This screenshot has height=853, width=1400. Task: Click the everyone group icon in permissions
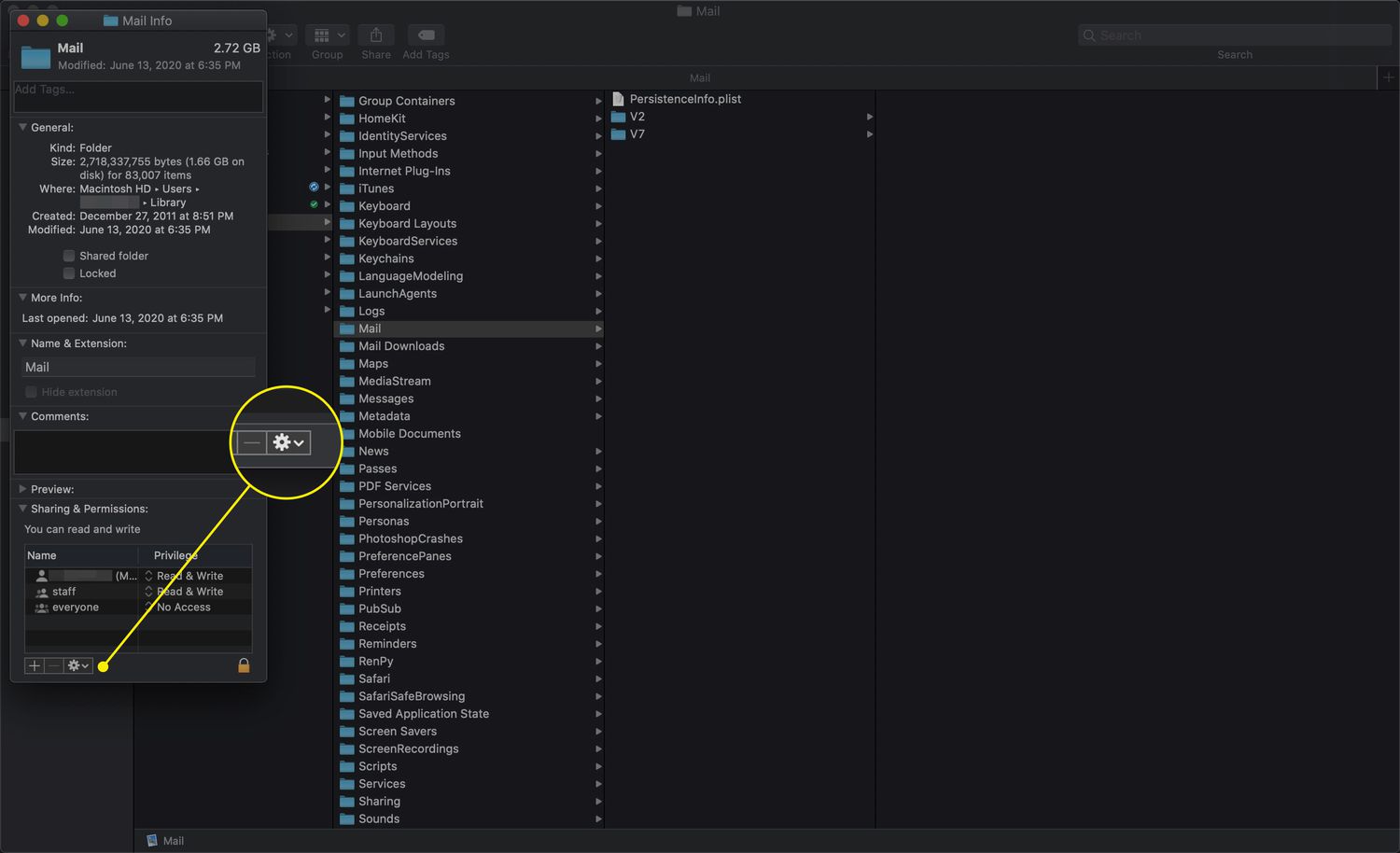pos(41,608)
